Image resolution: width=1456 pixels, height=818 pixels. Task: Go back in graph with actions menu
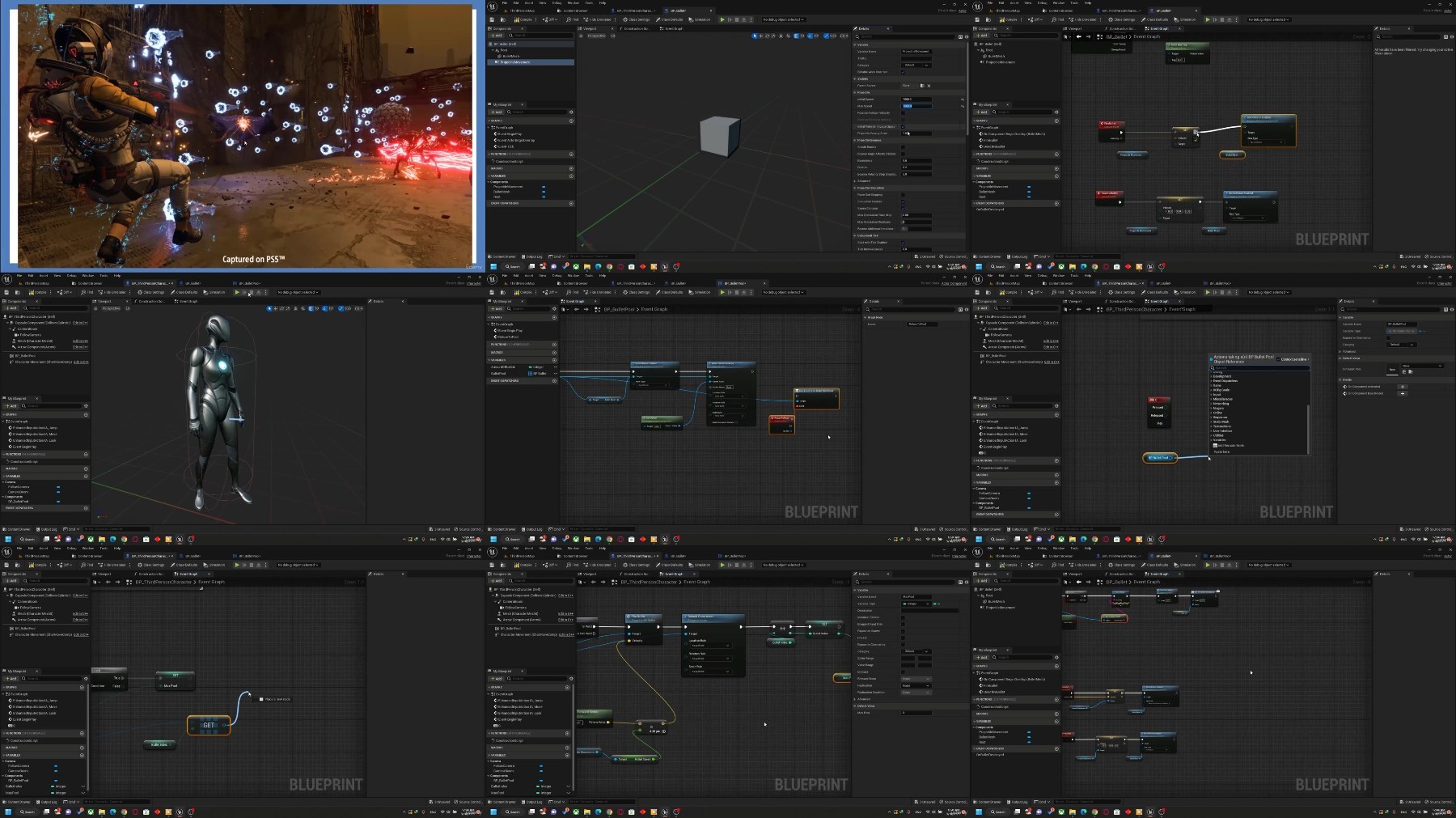[x=1078, y=309]
